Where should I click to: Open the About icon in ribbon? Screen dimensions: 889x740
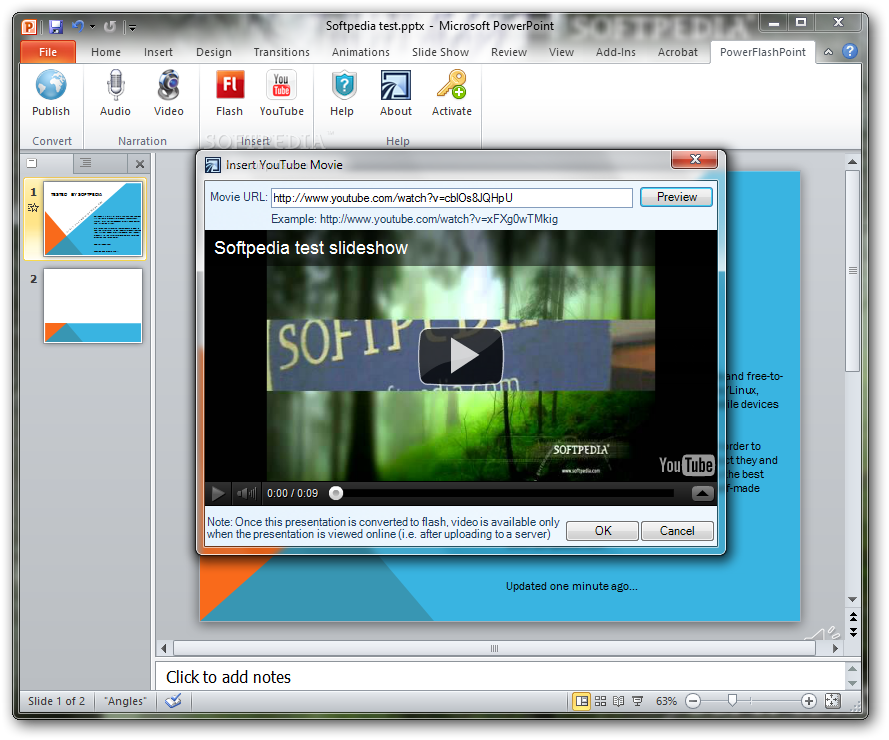point(396,86)
